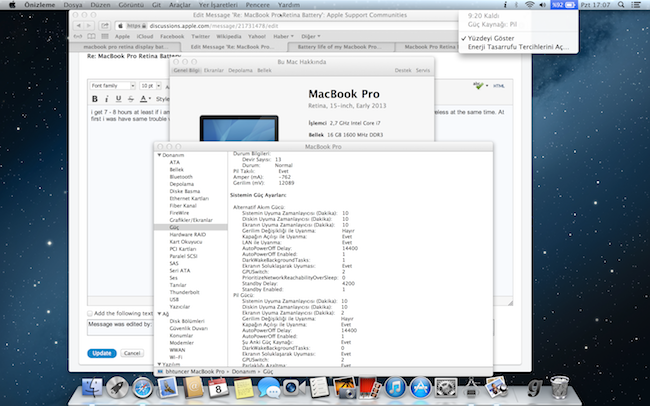Open Notification Center icon

pyautogui.click(x=636, y=5)
